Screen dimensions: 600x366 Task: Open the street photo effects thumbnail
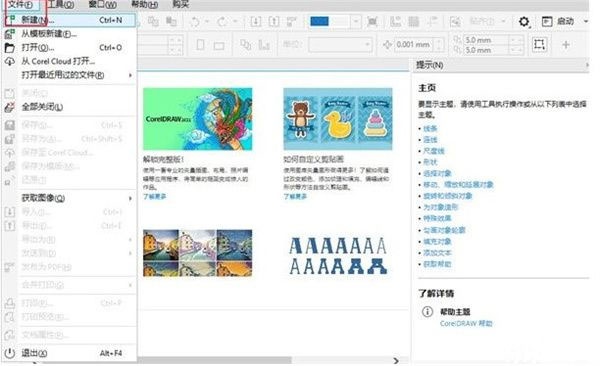197,253
